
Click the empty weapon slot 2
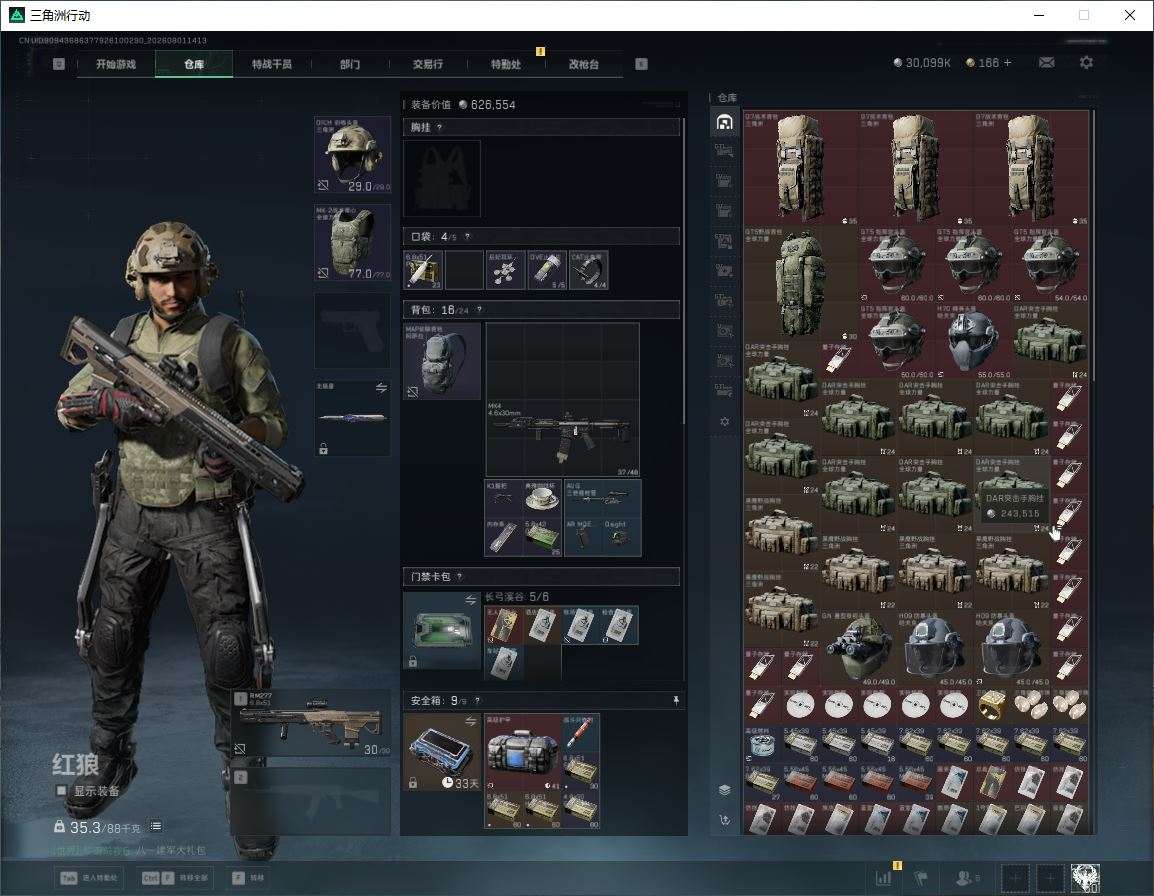coord(311,801)
